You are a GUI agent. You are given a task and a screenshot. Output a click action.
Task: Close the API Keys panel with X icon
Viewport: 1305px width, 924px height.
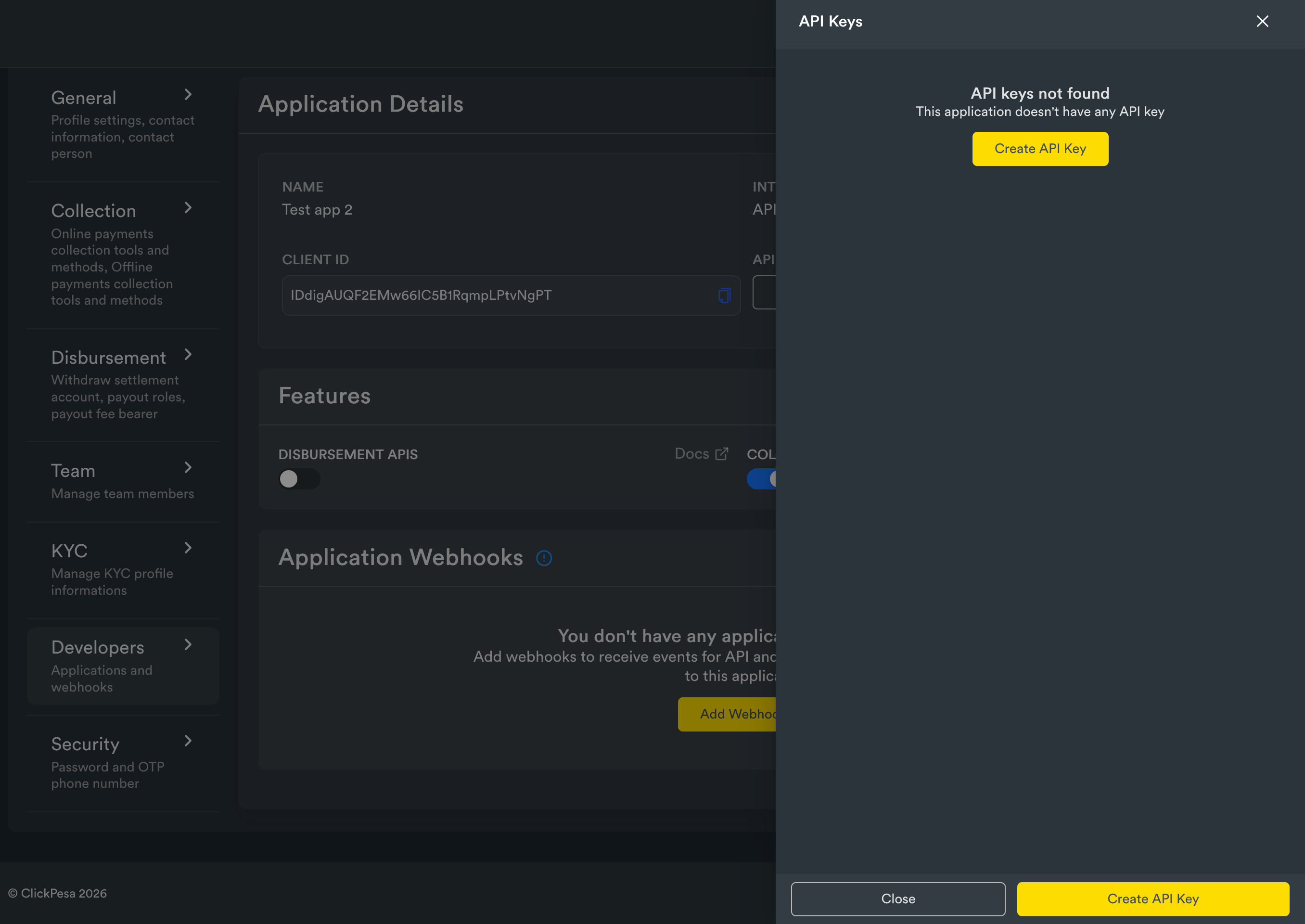(1262, 22)
